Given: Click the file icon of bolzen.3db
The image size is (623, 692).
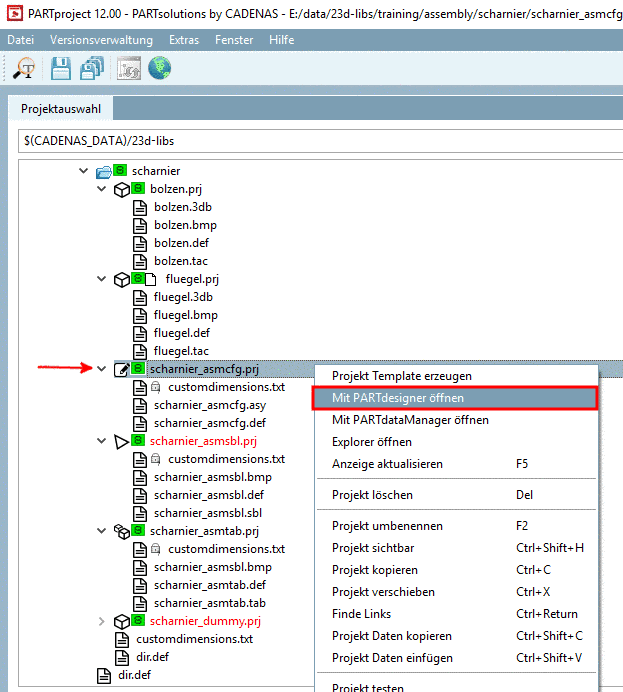Looking at the screenshot, I should point(140,208).
